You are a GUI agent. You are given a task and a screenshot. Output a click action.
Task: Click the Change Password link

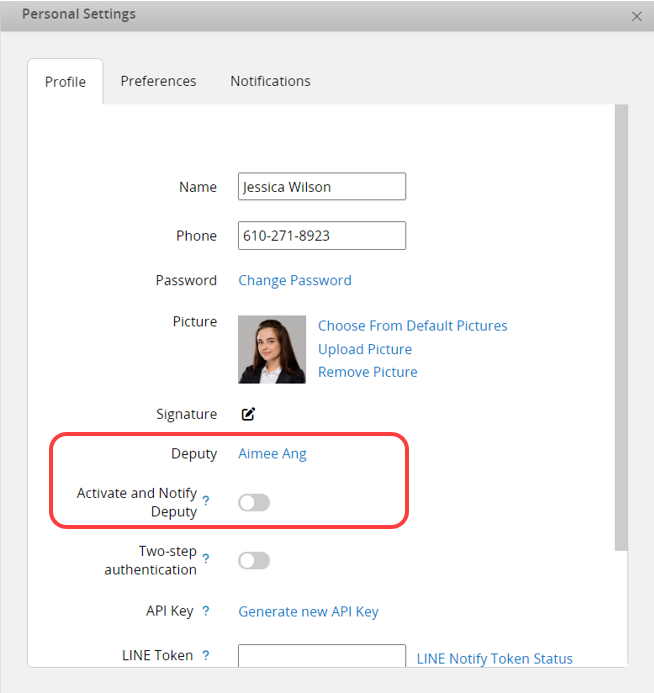click(295, 280)
